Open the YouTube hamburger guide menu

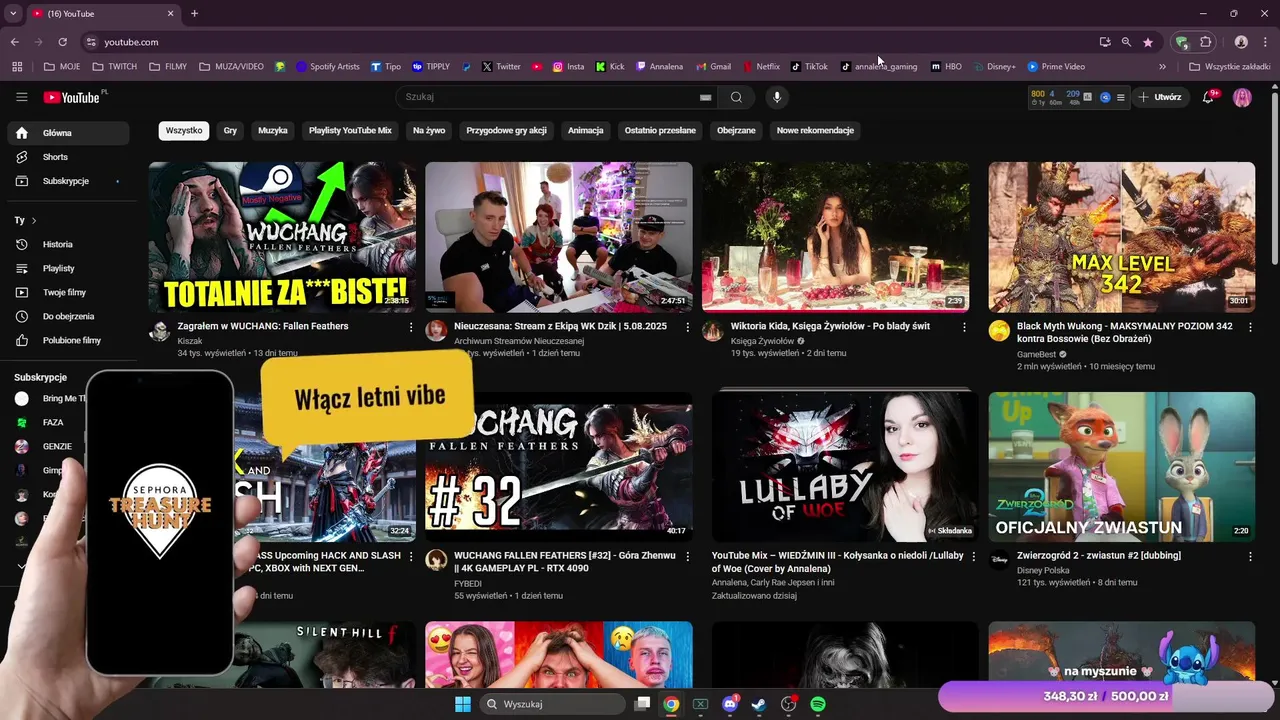pos(21,97)
